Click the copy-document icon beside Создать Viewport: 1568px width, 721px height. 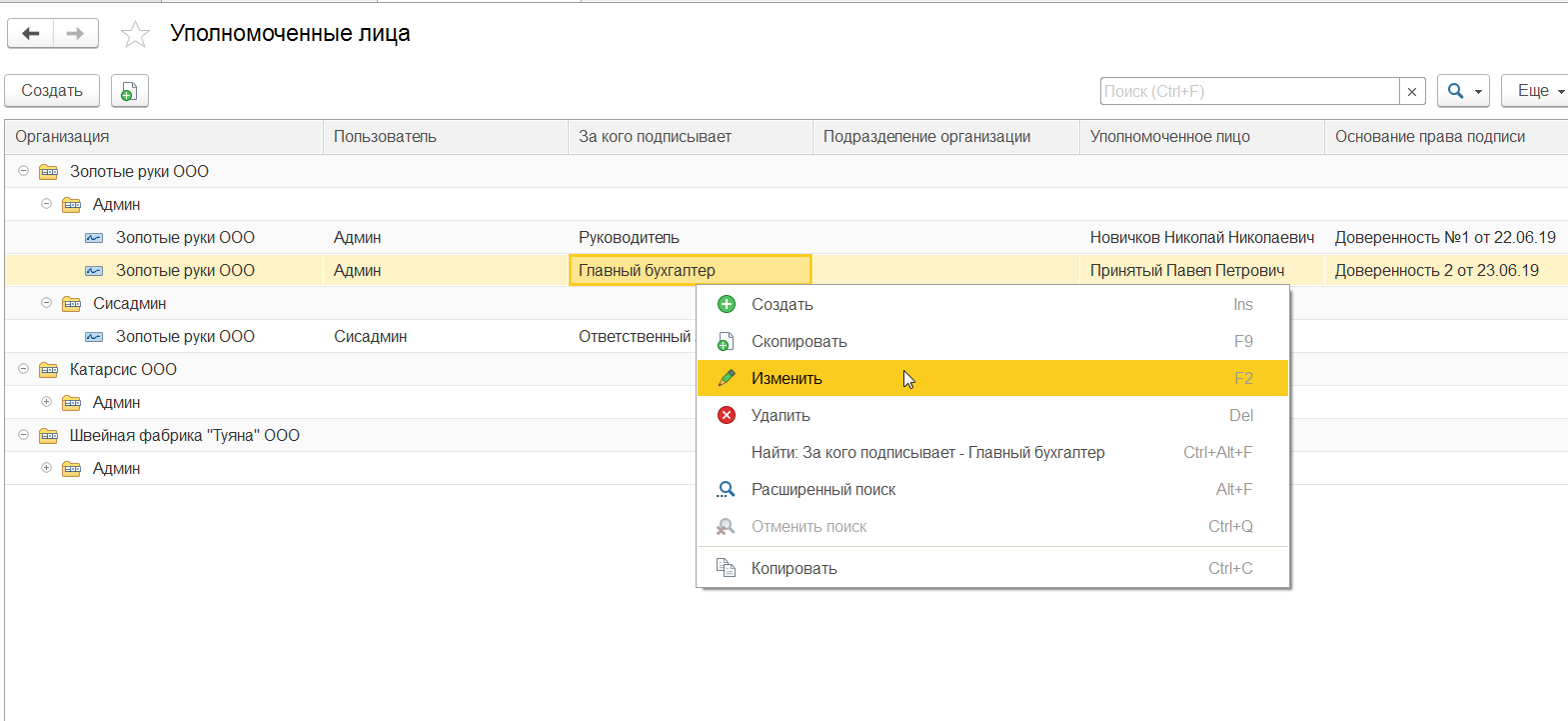(x=129, y=91)
